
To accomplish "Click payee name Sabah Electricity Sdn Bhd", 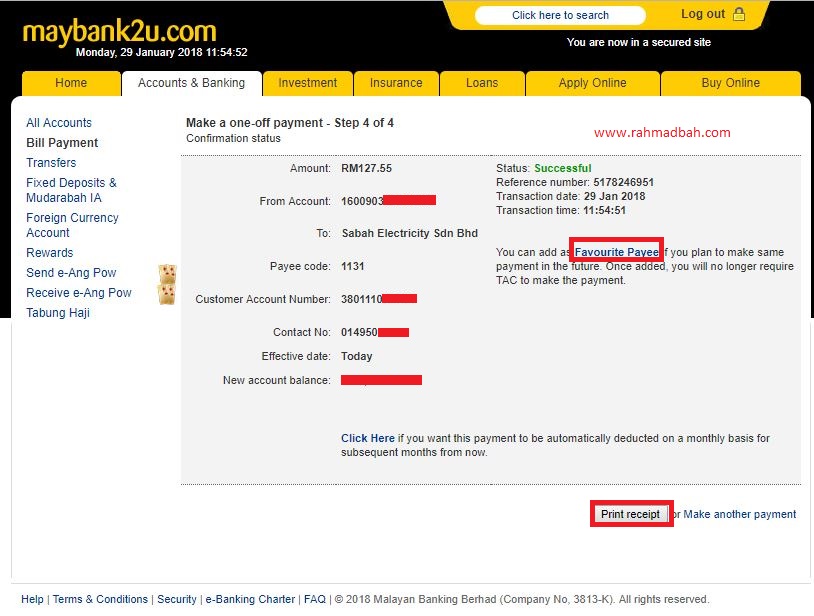I will pos(410,233).
